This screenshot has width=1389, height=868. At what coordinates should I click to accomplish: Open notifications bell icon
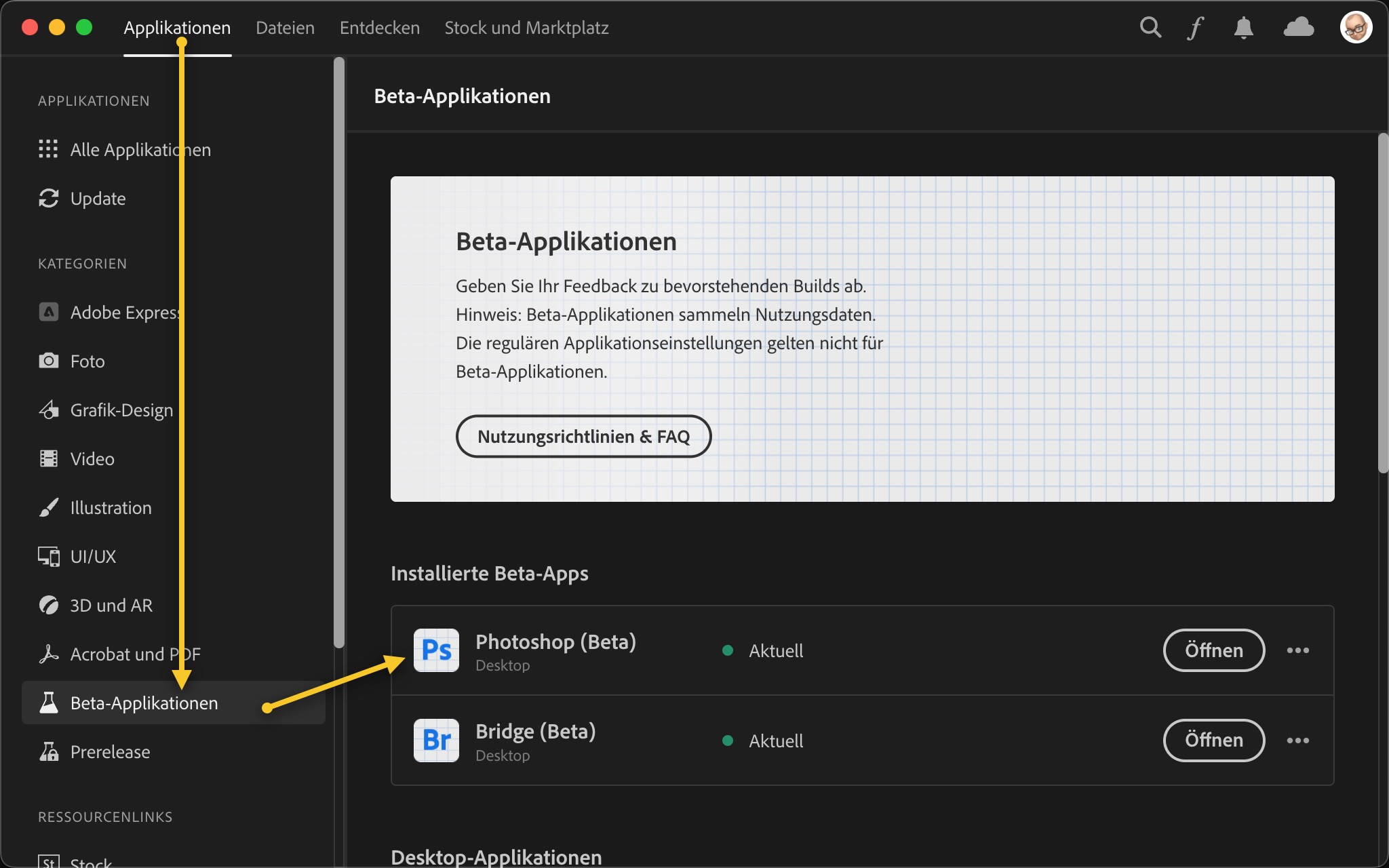[1243, 28]
